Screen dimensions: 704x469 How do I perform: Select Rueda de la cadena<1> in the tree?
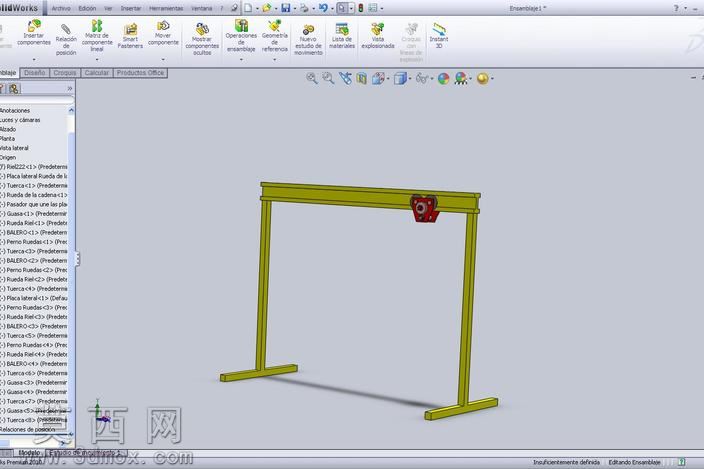pos(35,195)
